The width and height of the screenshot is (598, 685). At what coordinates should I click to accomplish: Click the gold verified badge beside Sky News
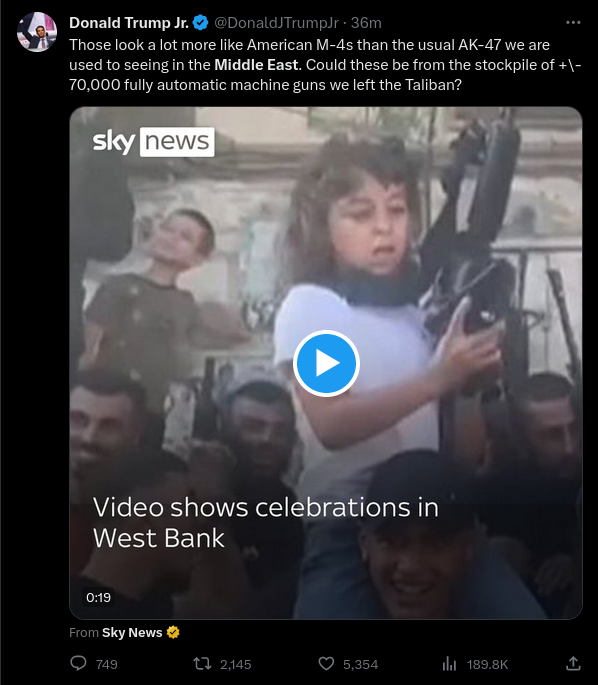[173, 632]
